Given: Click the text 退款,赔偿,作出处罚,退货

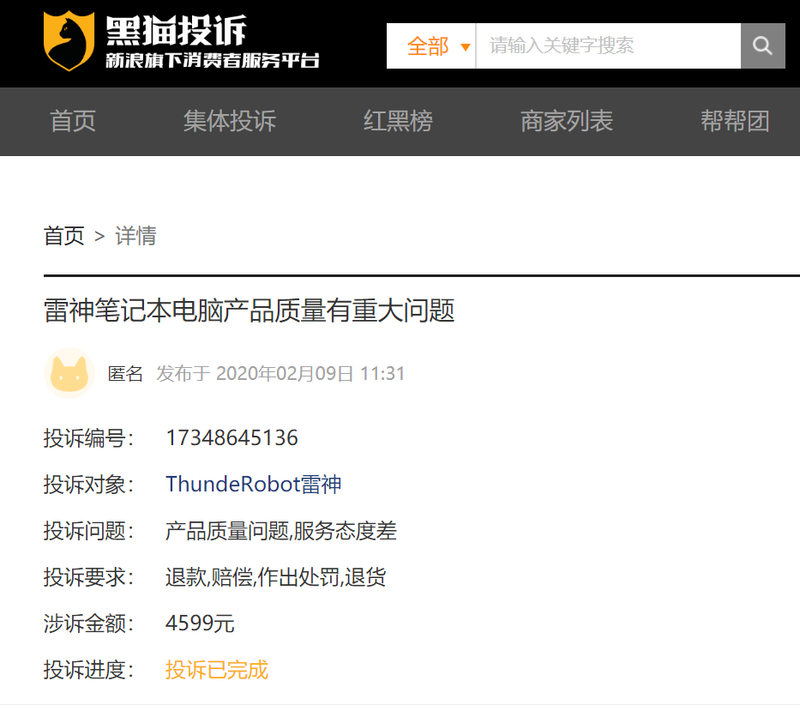Looking at the screenshot, I should coord(276,577).
